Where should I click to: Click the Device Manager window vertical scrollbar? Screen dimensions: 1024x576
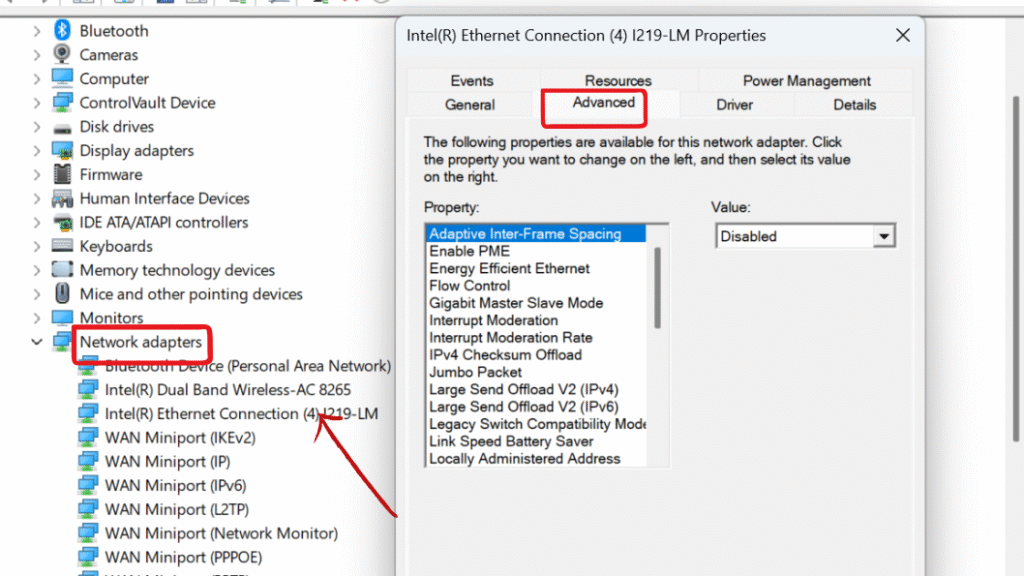[1016, 269]
